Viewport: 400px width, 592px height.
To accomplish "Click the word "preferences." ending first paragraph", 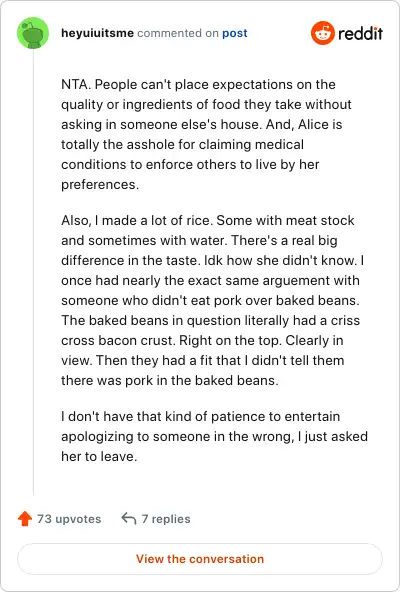I will click(100, 185).
